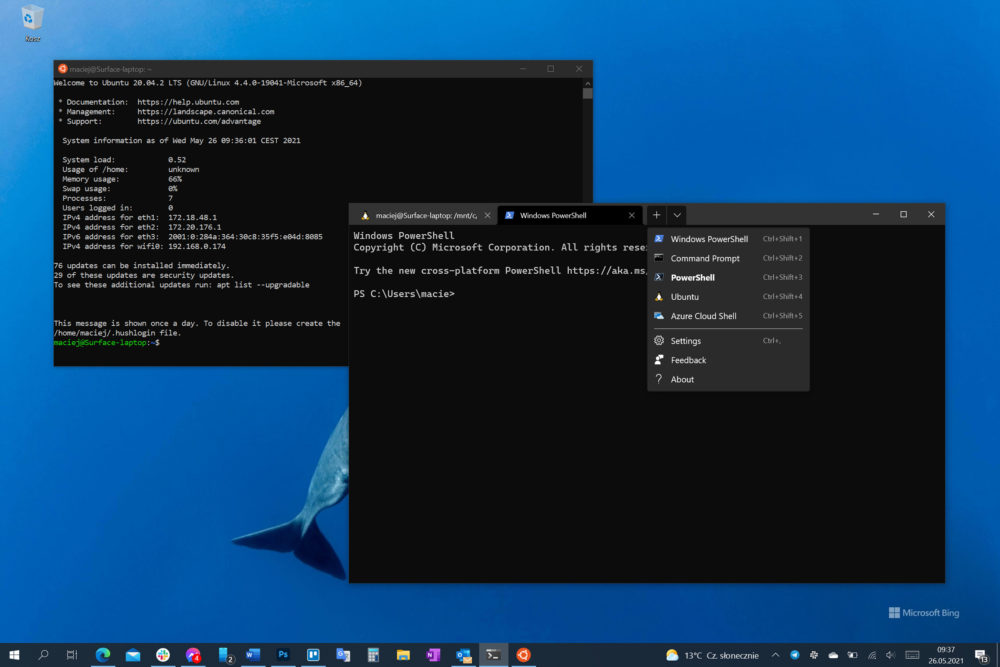Viewport: 1000px width, 667px height.
Task: Close the Windows PowerShell tab
Action: point(631,216)
